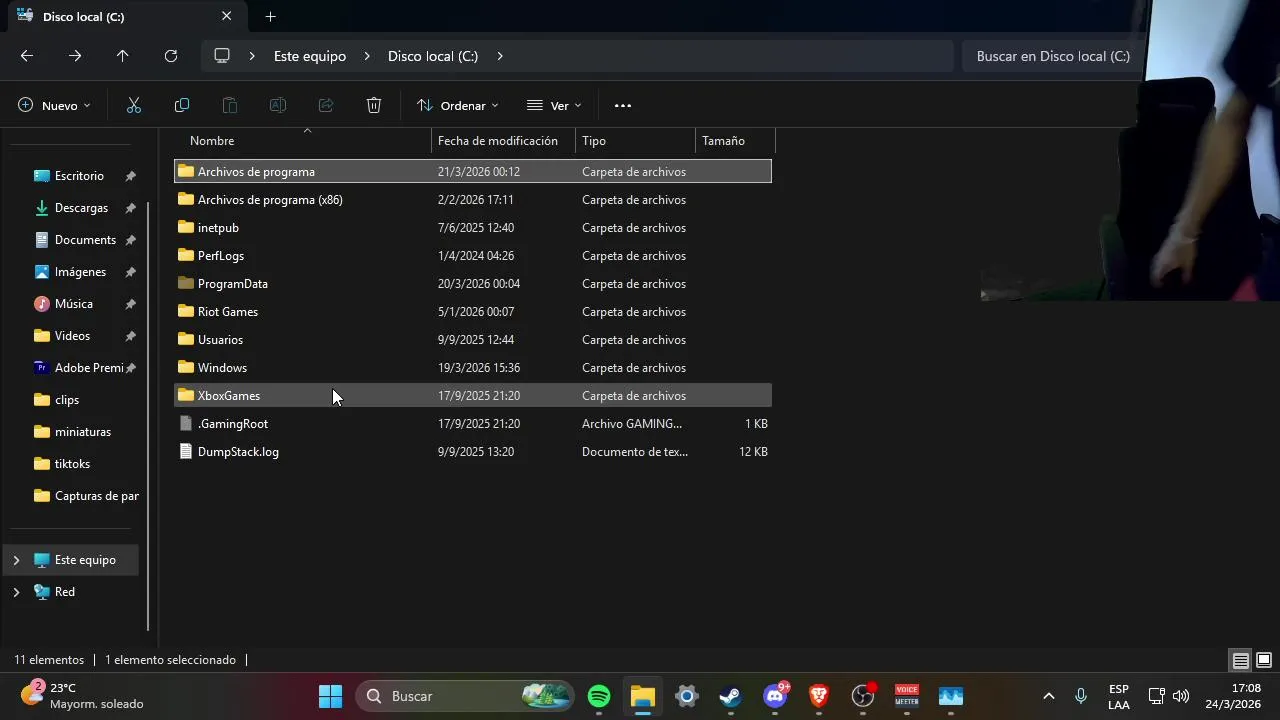Click the Copy icon in toolbar

[182, 105]
